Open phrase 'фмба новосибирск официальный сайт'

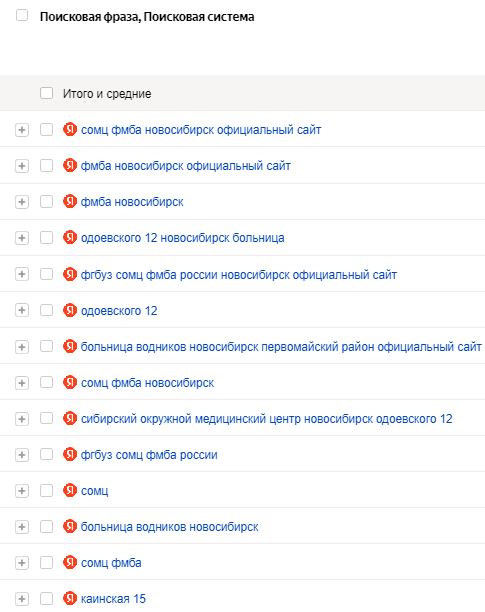coord(186,166)
